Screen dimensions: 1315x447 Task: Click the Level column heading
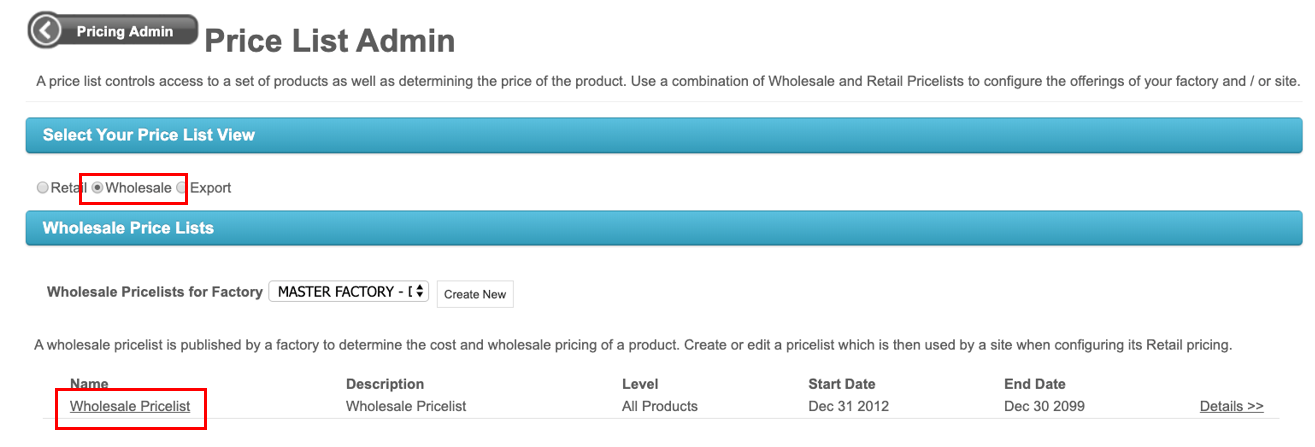(x=640, y=384)
